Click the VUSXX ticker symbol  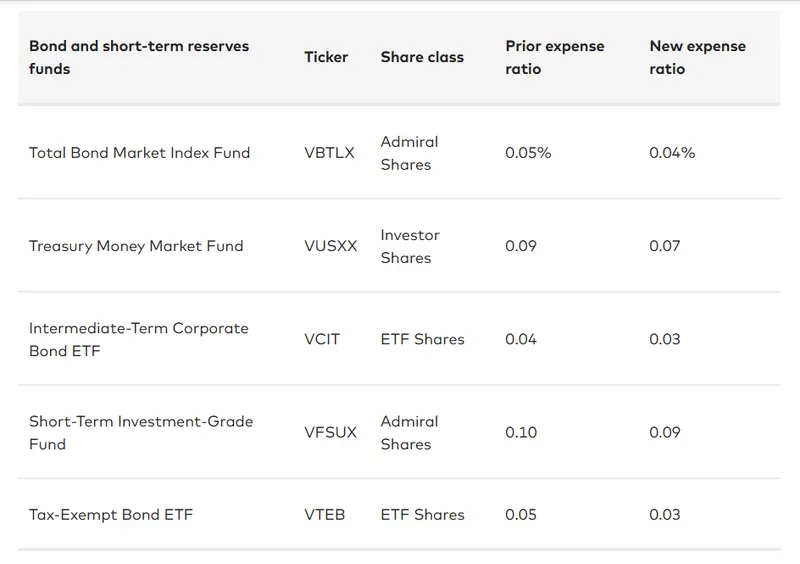[330, 246]
